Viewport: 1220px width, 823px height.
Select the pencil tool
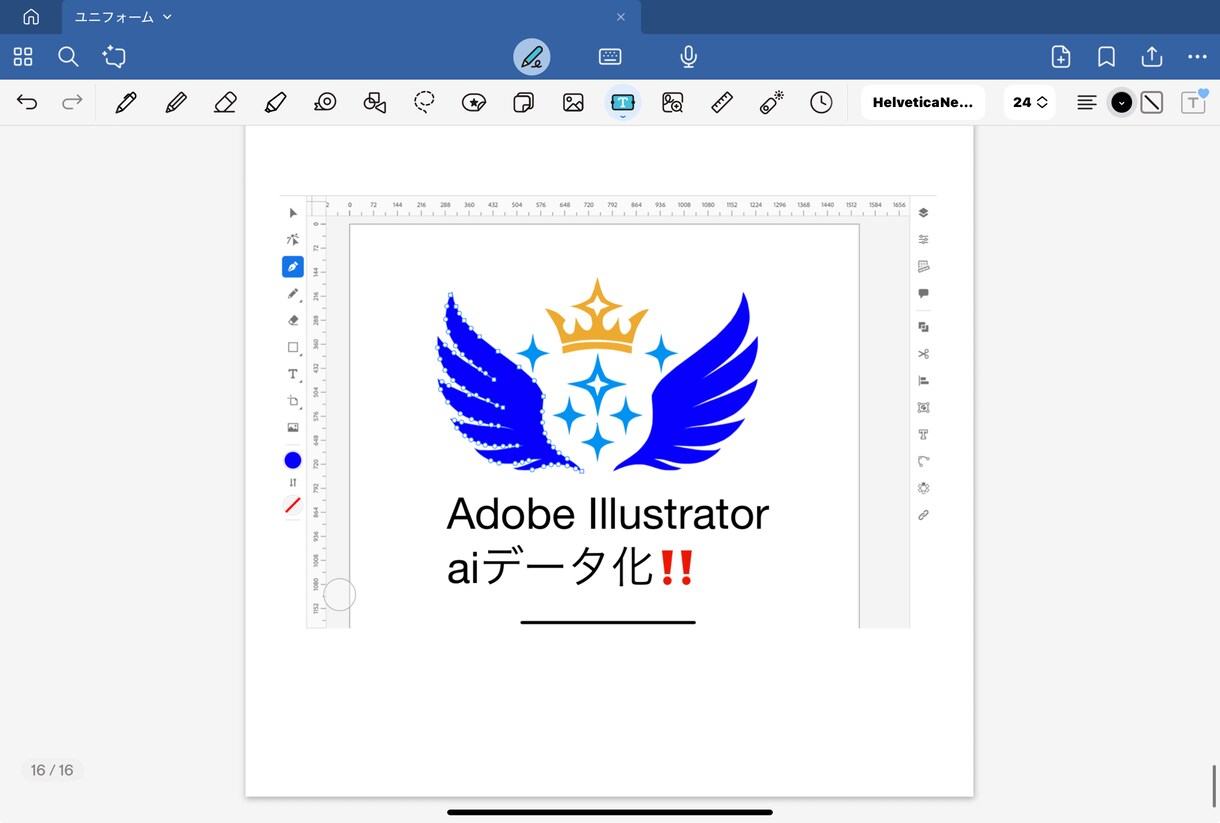click(176, 102)
